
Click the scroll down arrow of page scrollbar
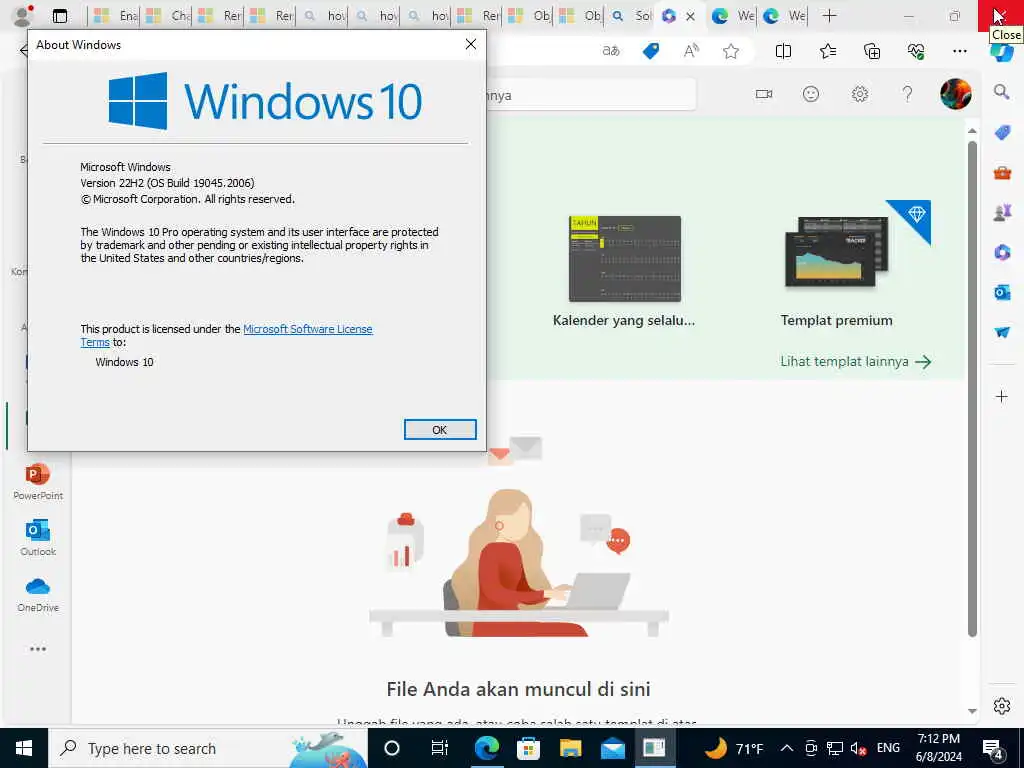coord(972,711)
